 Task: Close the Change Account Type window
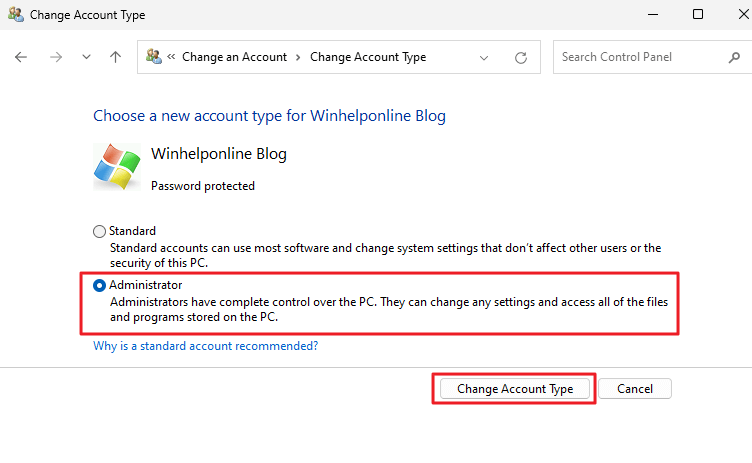[743, 14]
